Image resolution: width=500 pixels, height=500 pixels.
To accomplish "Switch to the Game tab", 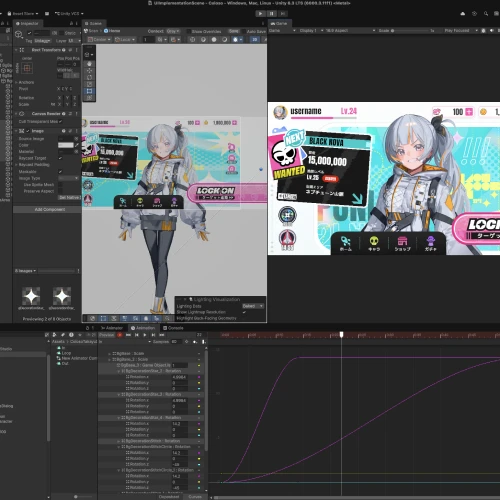I will (279, 23).
